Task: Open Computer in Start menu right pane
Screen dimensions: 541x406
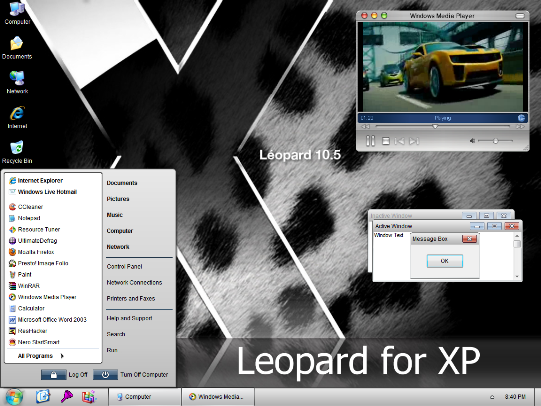Action: click(119, 231)
